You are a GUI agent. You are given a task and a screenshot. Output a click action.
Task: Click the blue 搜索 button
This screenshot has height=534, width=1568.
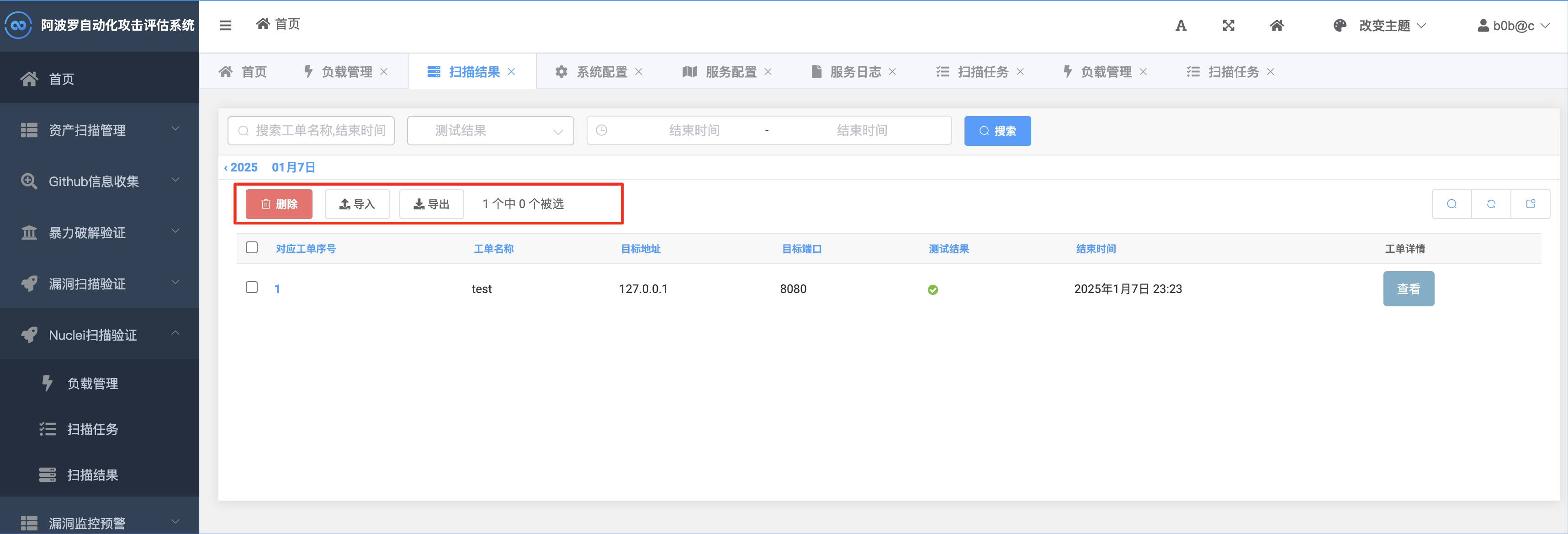pyautogui.click(x=997, y=130)
